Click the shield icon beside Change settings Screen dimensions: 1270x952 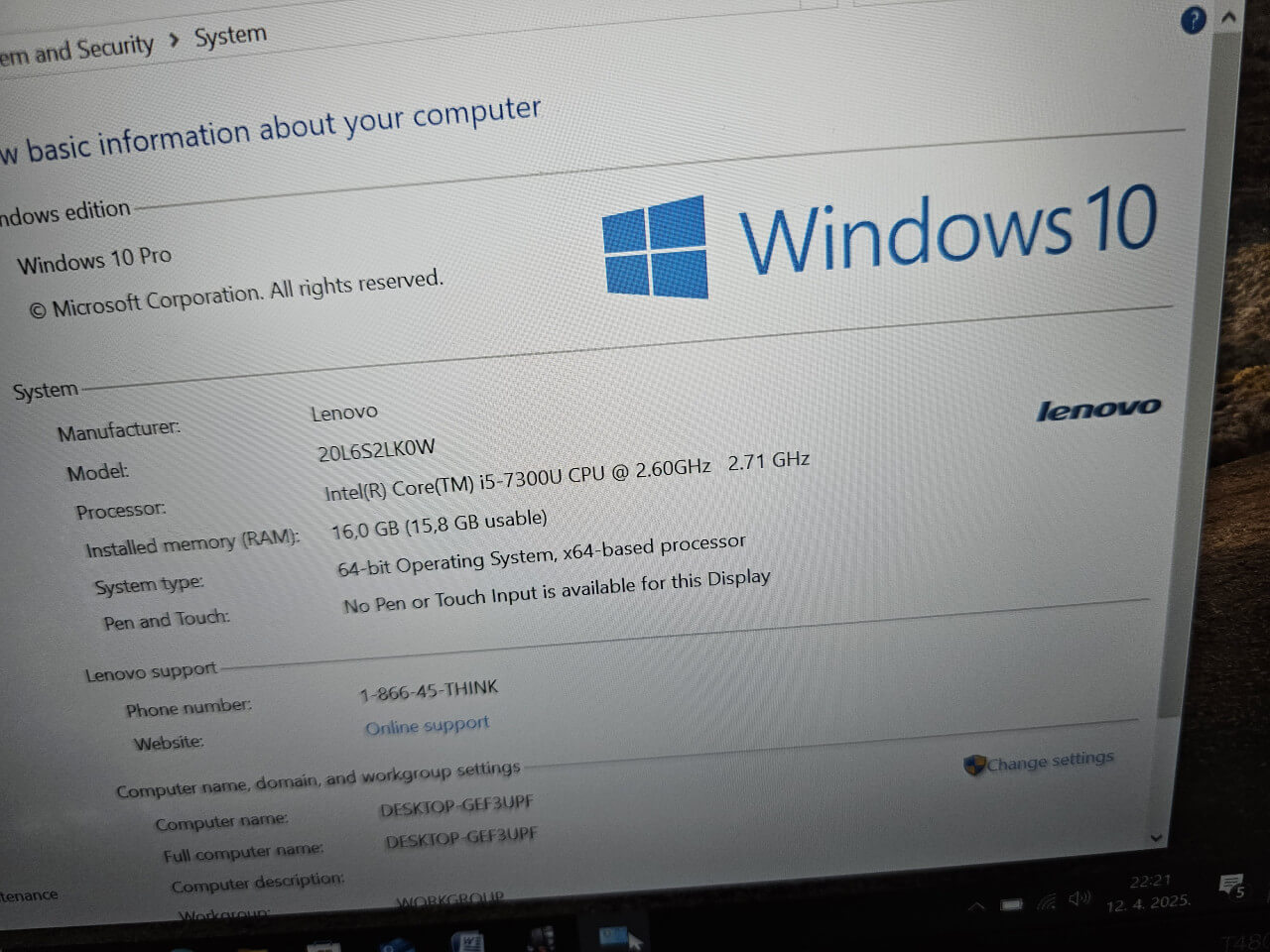pos(973,766)
